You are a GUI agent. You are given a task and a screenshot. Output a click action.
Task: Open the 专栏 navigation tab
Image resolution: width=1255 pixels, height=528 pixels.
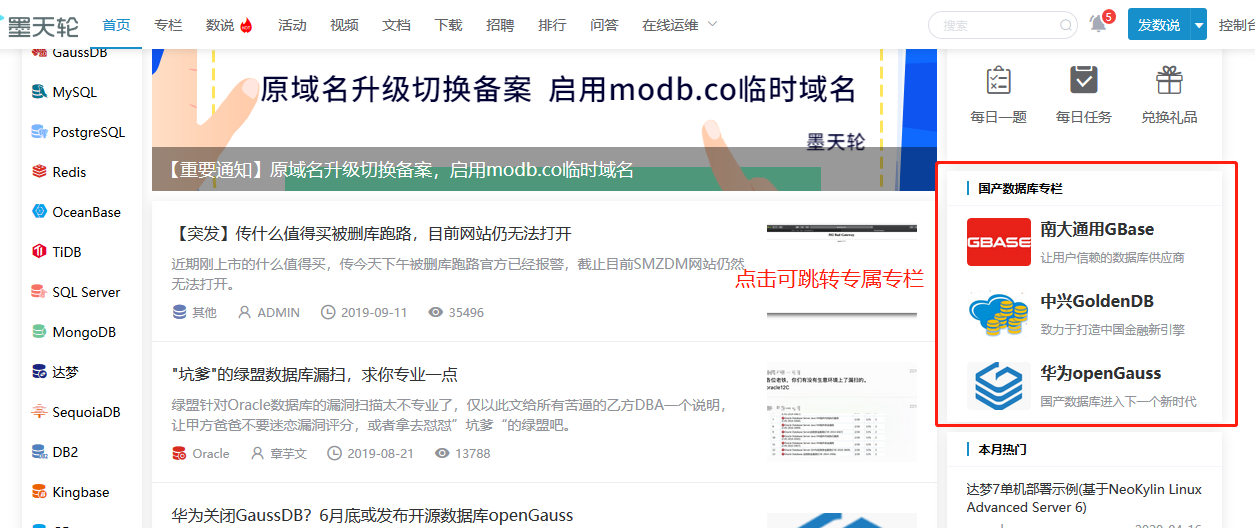pyautogui.click(x=168, y=25)
